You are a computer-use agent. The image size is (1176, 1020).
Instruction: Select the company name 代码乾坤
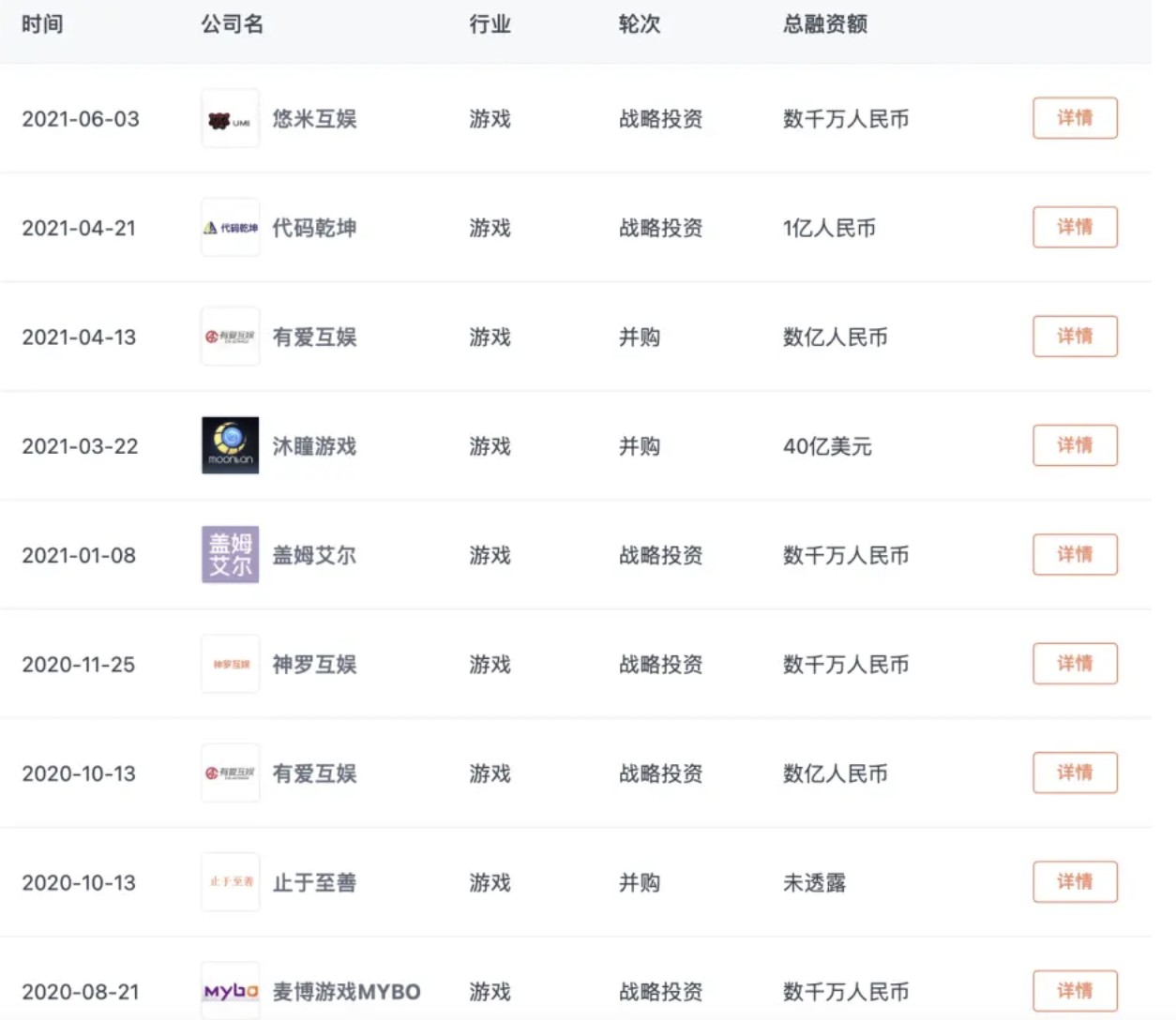tap(314, 228)
